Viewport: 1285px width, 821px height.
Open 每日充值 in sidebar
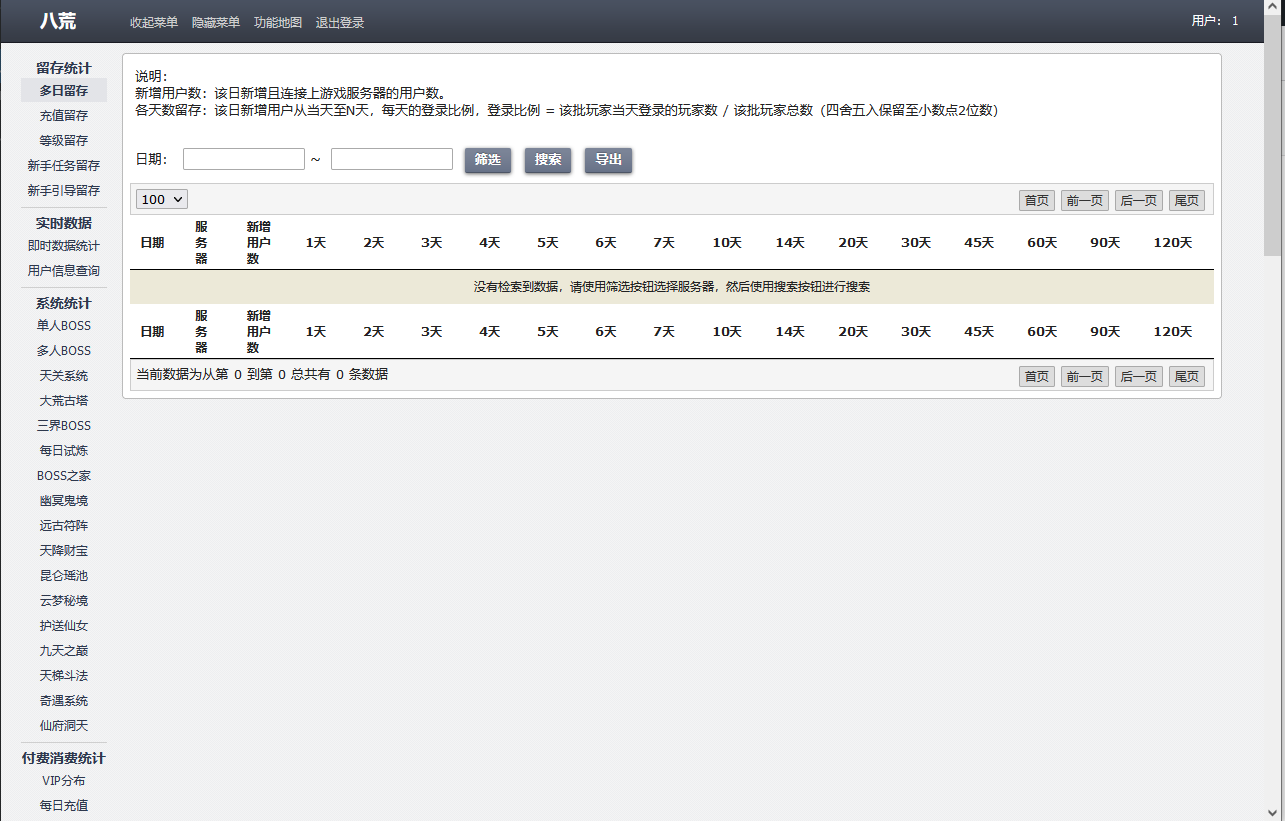64,805
